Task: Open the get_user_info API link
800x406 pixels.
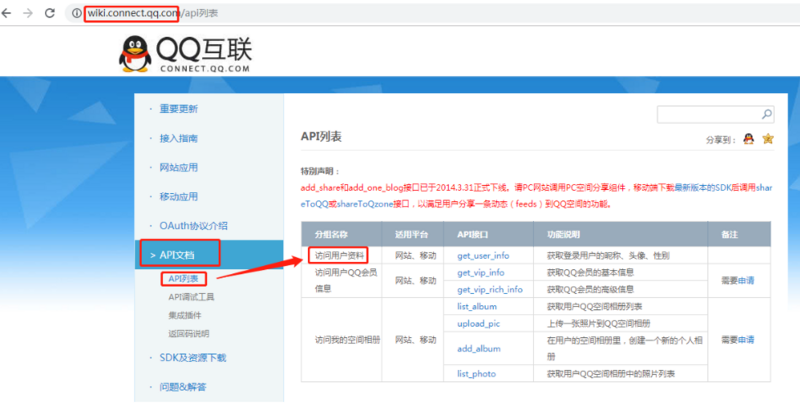Action: tap(483, 256)
